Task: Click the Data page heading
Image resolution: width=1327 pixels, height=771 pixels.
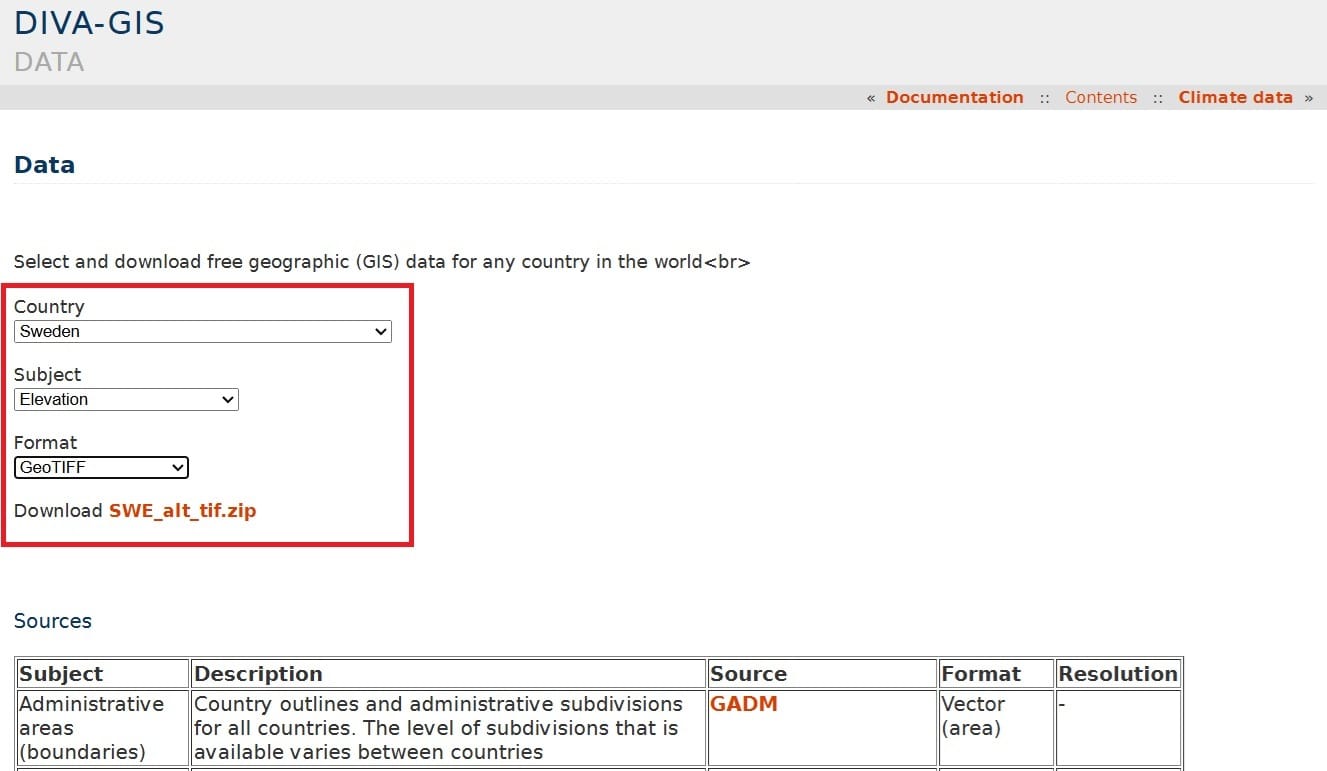Action: [x=44, y=165]
